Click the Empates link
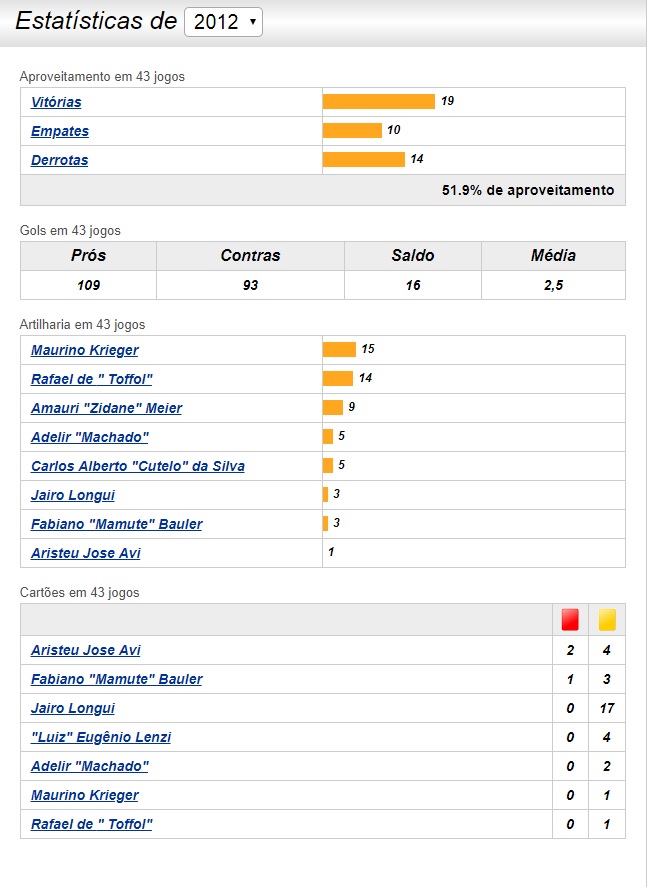The height and width of the screenshot is (887, 653). 59,131
